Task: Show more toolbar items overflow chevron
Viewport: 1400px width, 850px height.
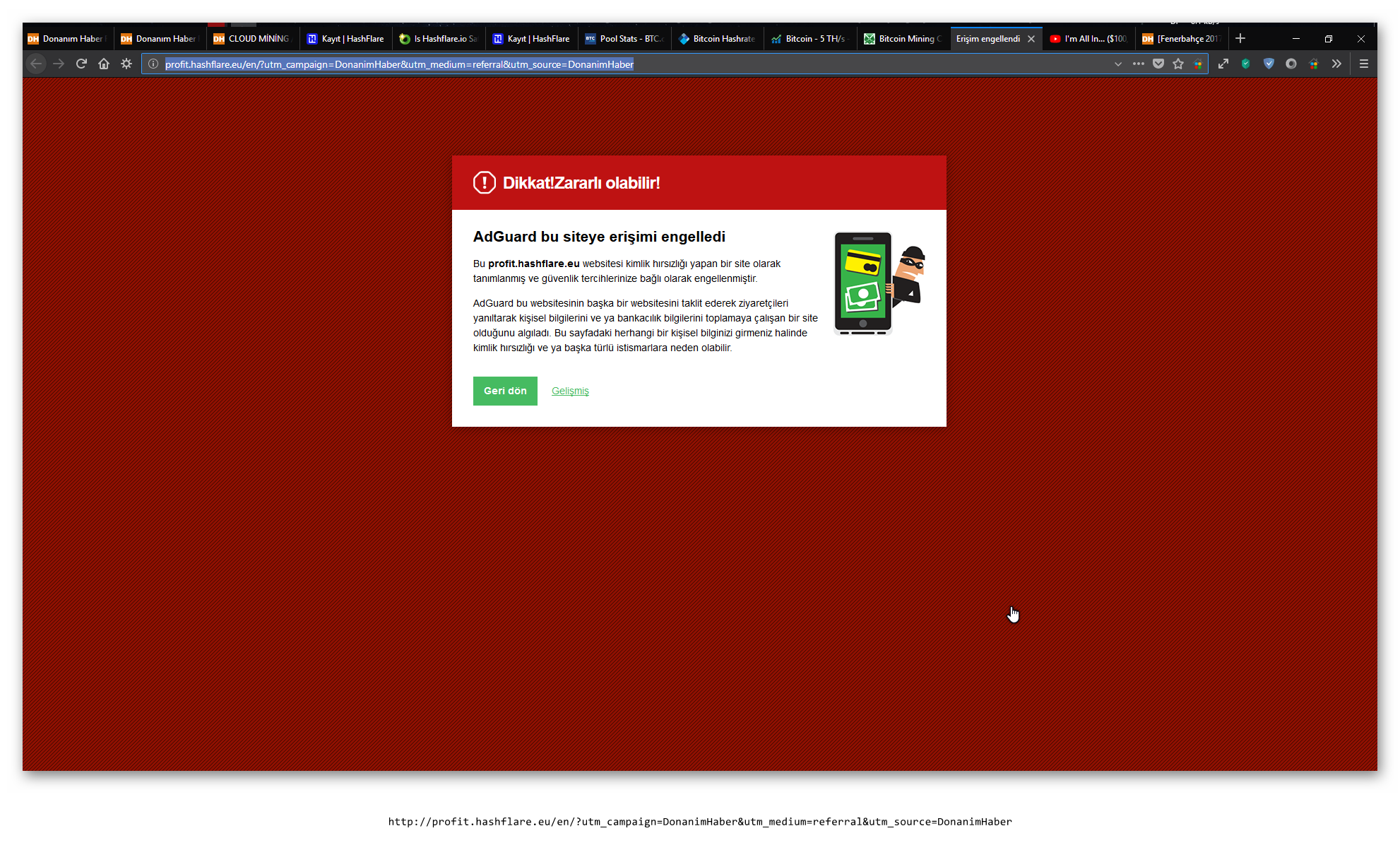Action: (1336, 64)
